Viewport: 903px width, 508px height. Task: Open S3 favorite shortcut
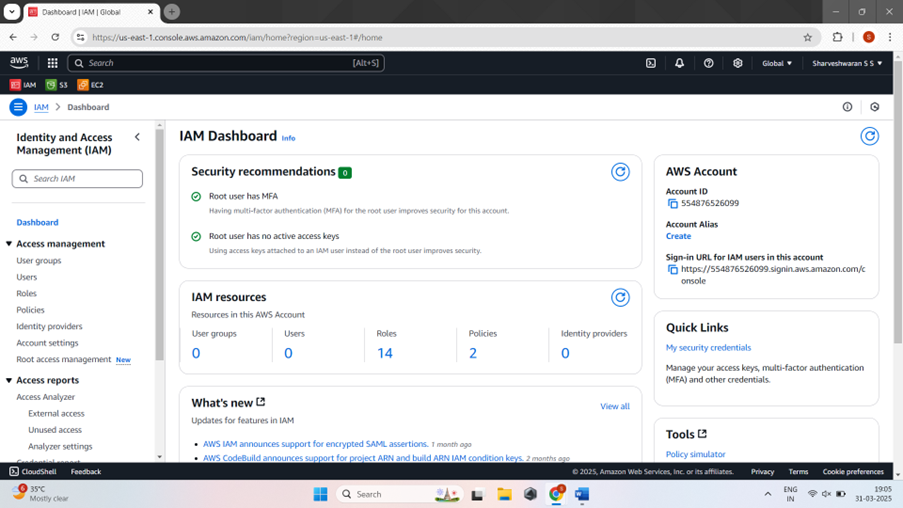[x=56, y=85]
